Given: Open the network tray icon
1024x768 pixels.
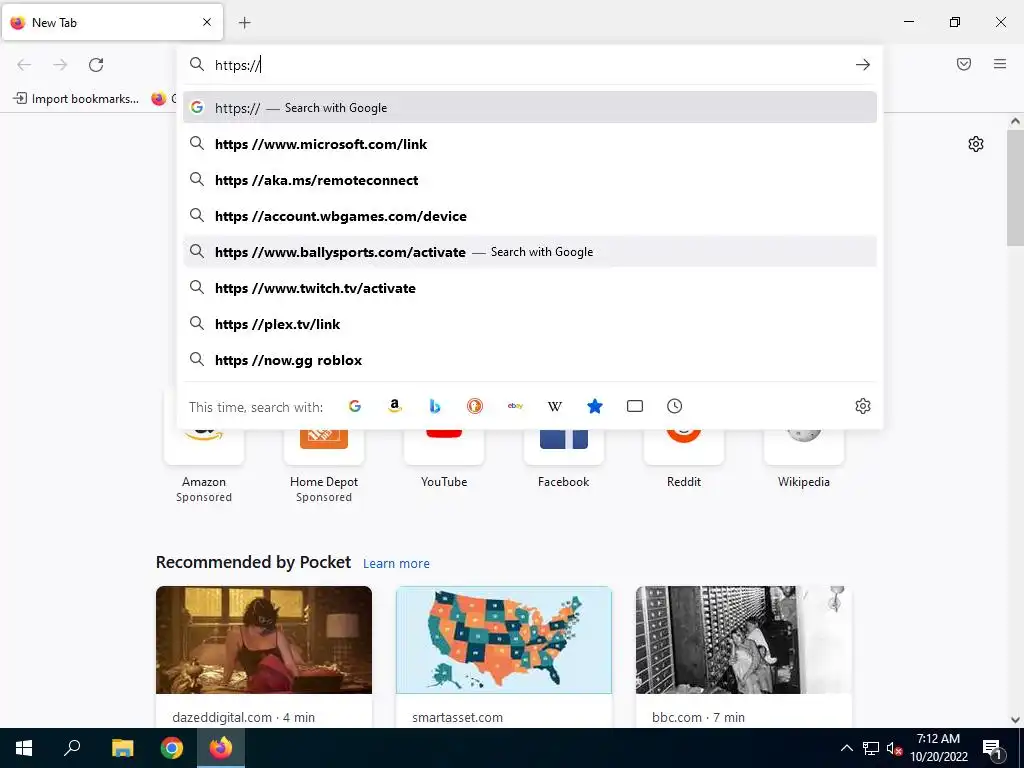Looking at the screenshot, I should (x=871, y=748).
